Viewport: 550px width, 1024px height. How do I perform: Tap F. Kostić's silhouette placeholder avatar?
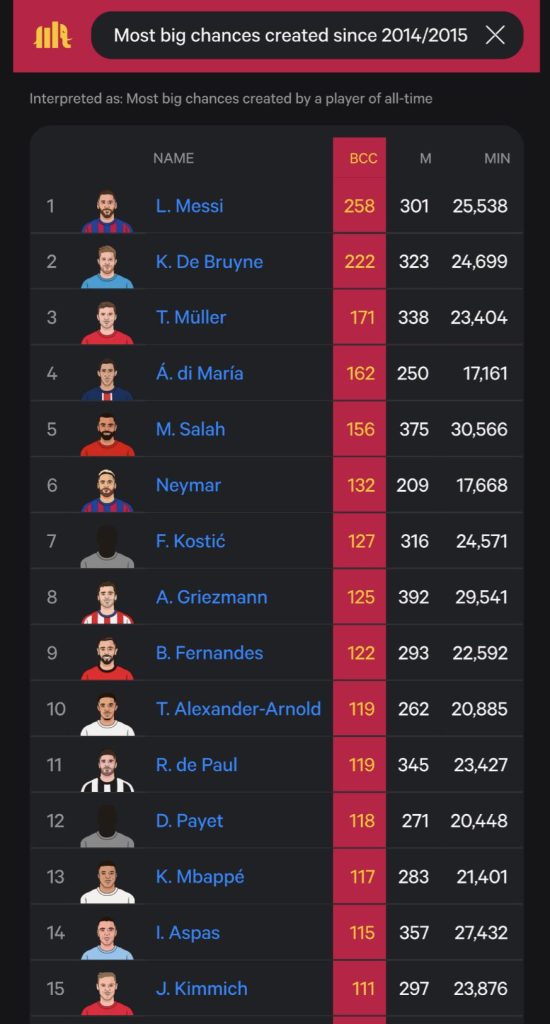pyautogui.click(x=107, y=546)
